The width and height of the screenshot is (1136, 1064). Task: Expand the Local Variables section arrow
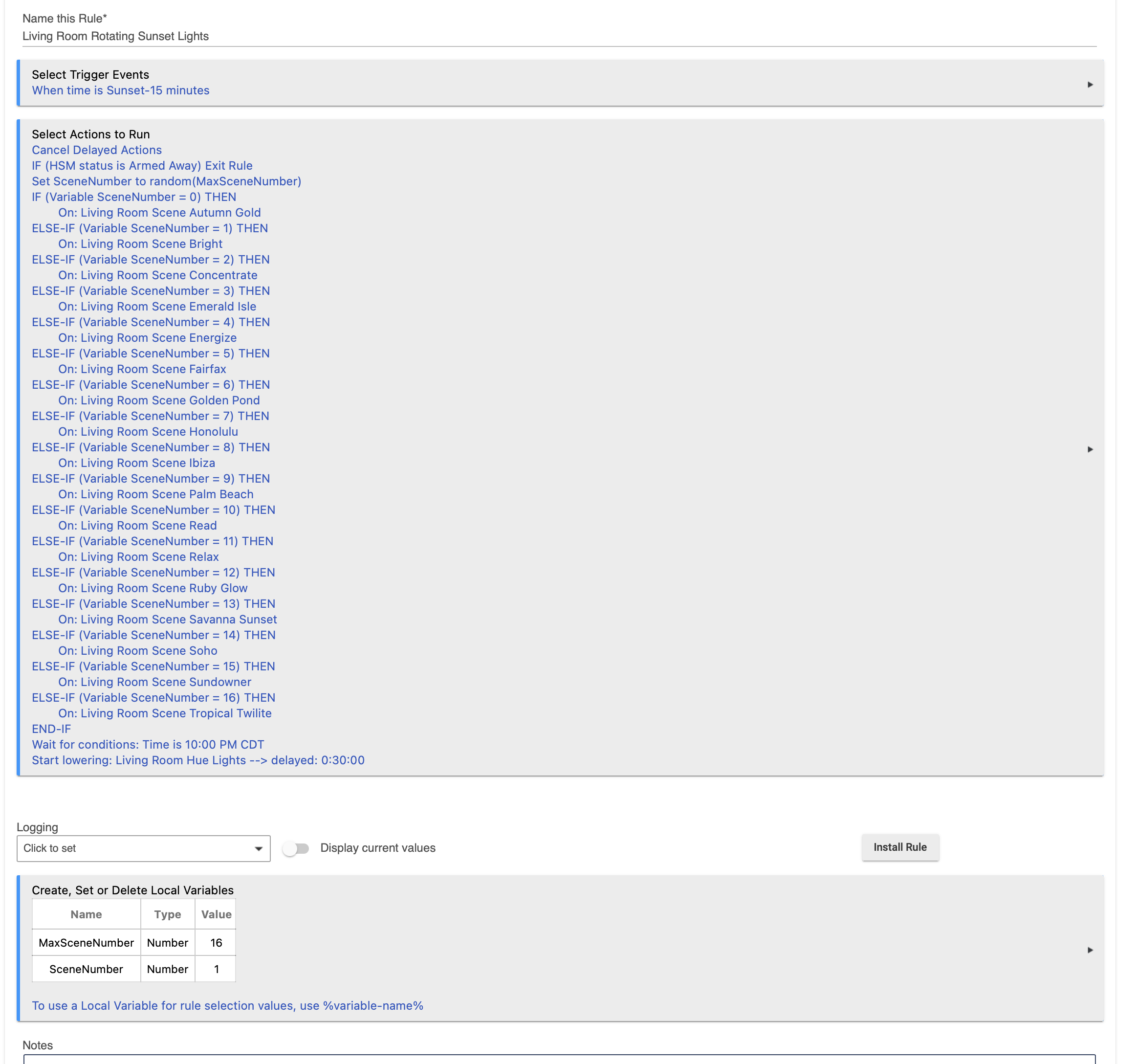point(1090,950)
